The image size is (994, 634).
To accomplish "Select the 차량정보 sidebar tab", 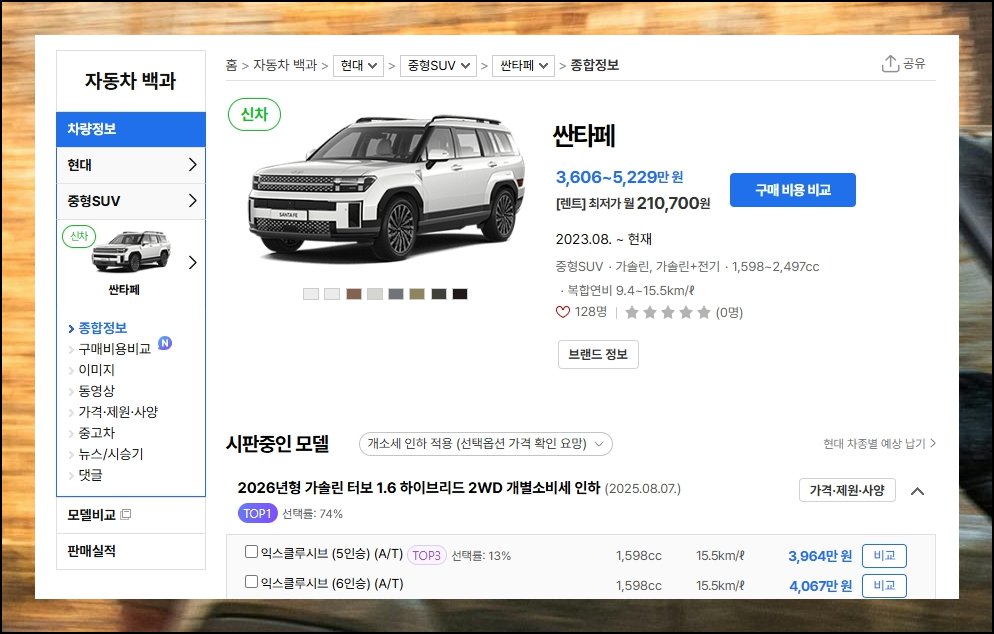I will (131, 129).
